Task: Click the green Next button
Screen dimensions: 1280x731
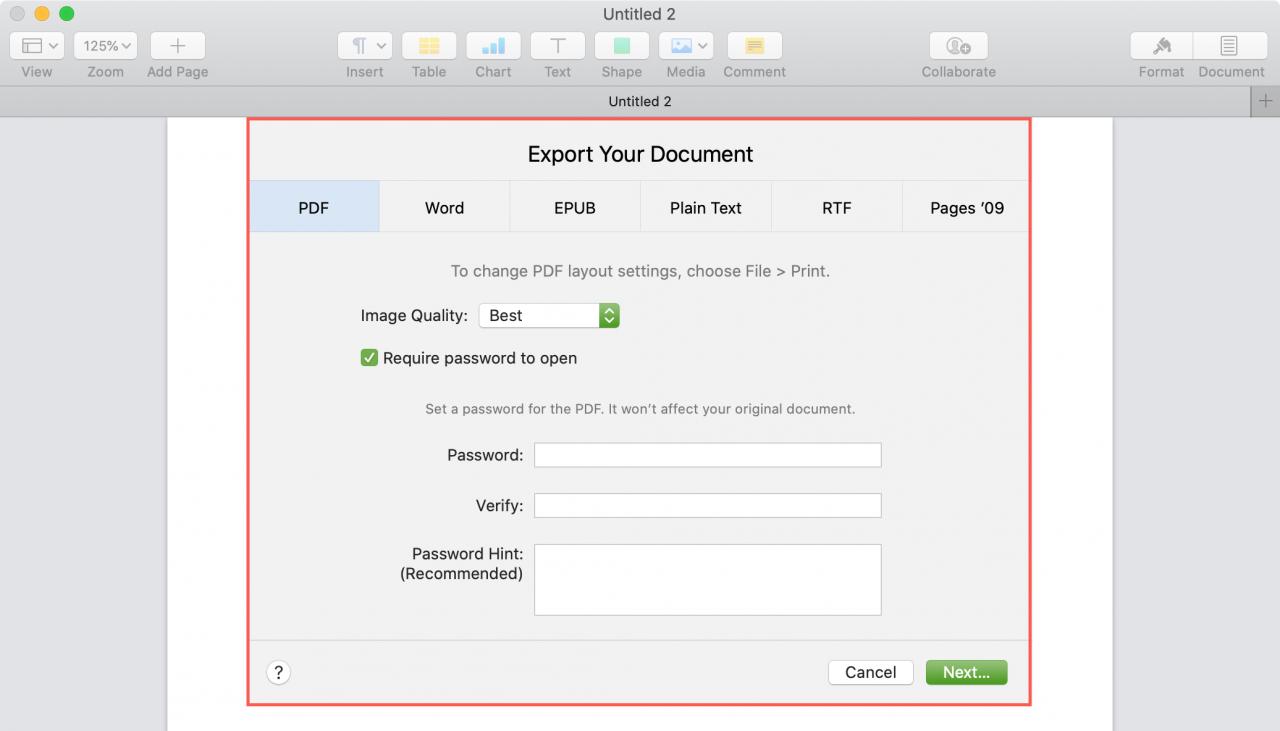Action: click(966, 672)
